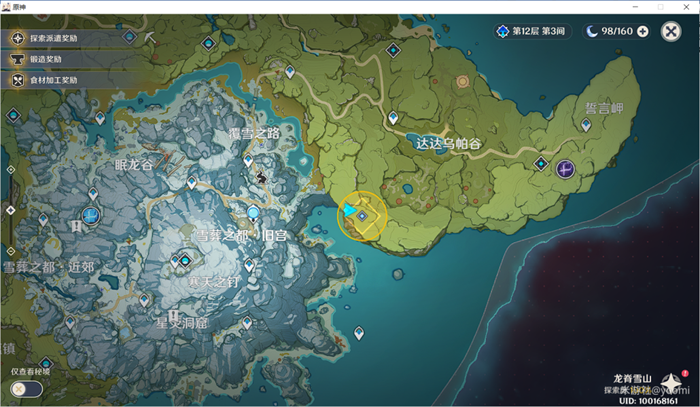
Task: Click anvil icon beside 锻造奖励
Action: [x=18, y=59]
